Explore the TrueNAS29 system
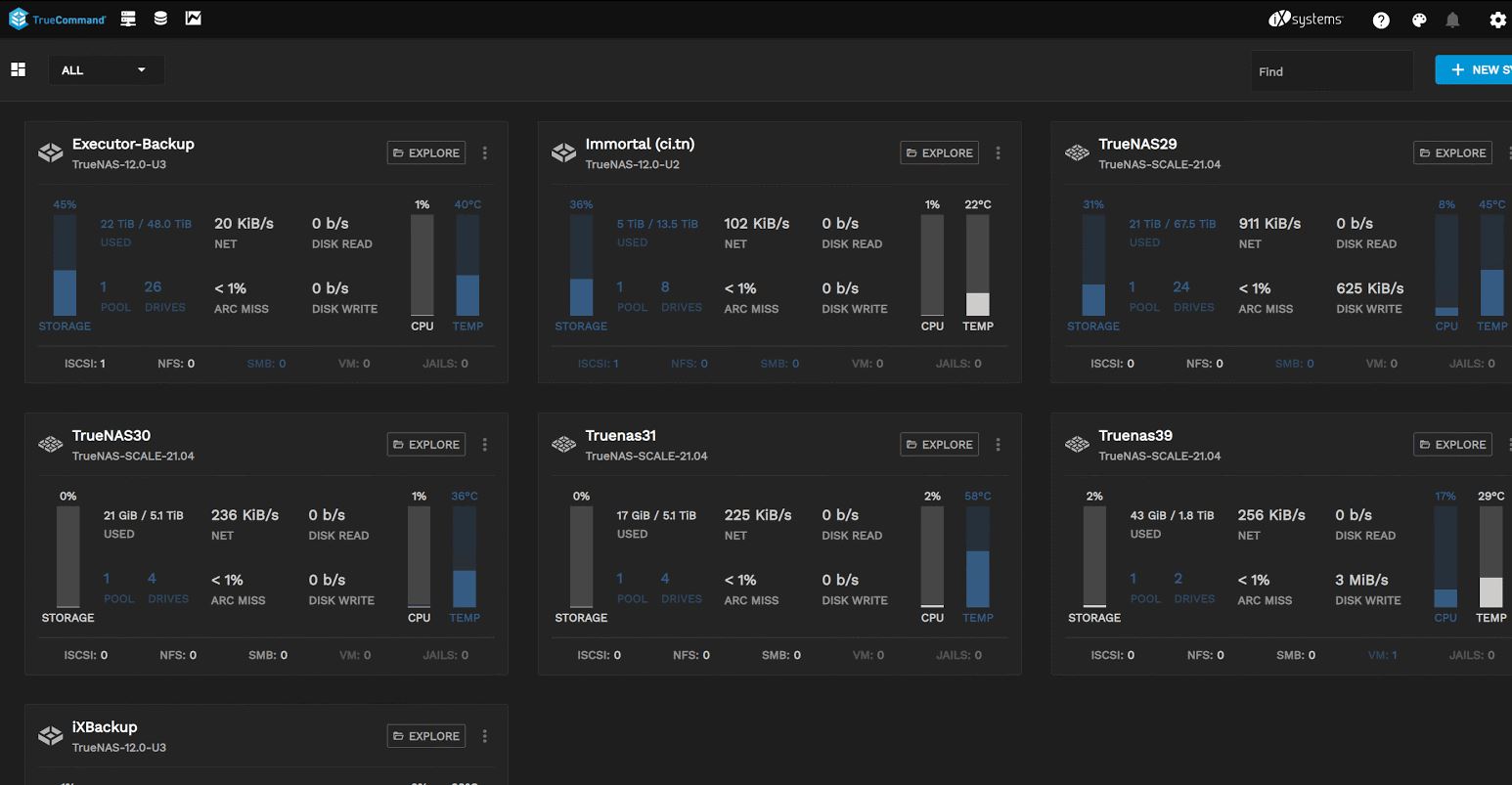 tap(1453, 153)
